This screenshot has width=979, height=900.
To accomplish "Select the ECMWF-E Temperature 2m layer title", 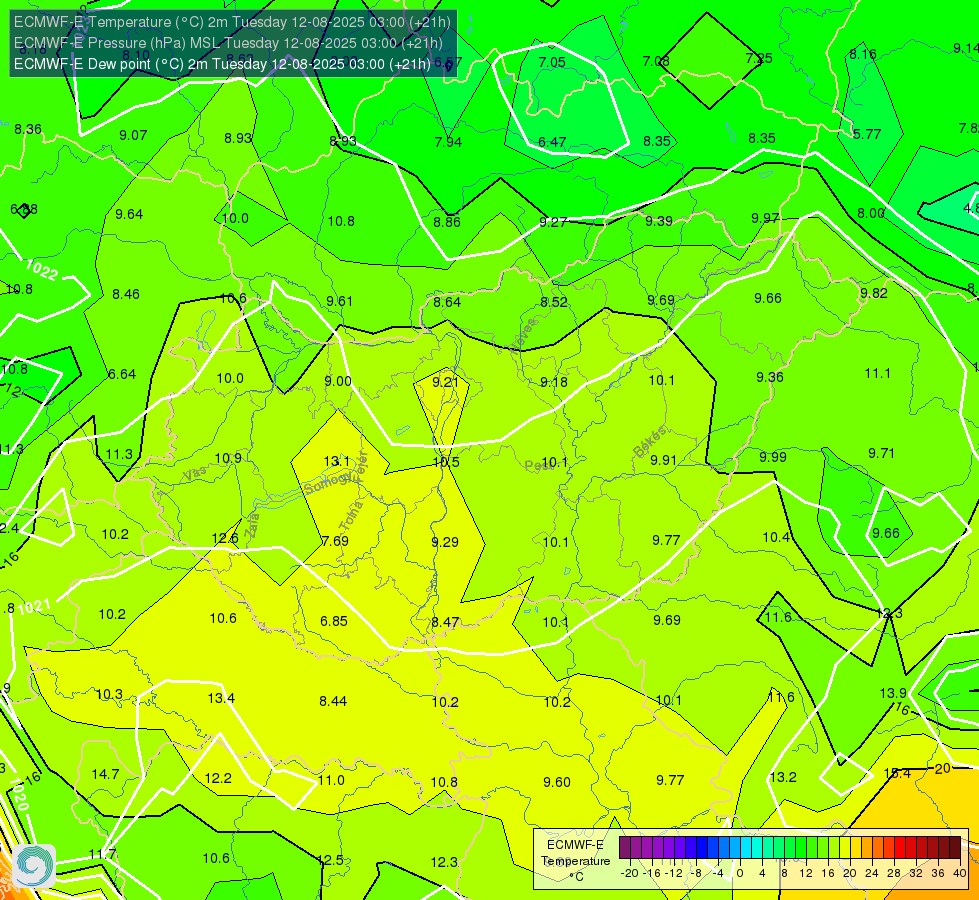I will pyautogui.click(x=232, y=22).
